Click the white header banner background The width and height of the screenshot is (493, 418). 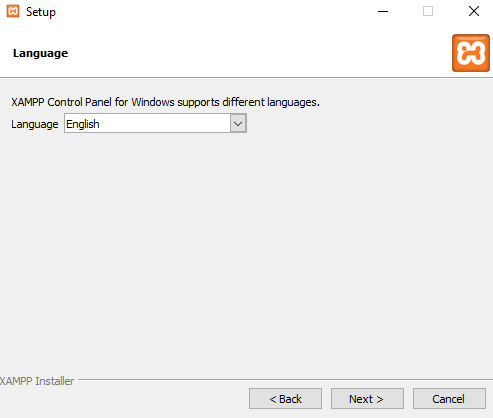[x=253, y=53]
